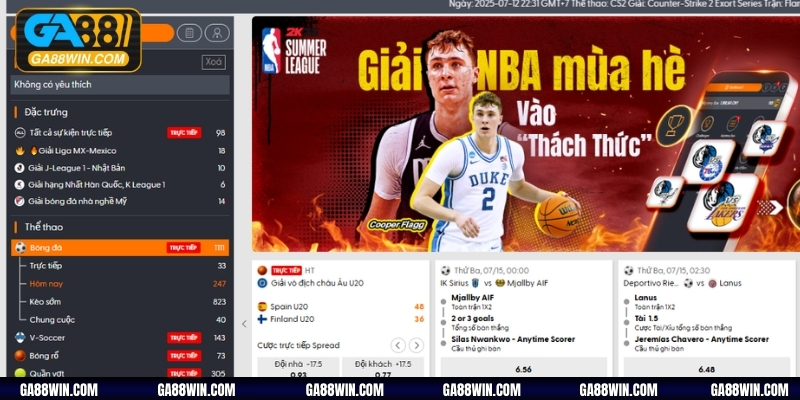Click the Không có yêu thích favorites field
Viewport: 800px width, 400px height.
click(120, 85)
